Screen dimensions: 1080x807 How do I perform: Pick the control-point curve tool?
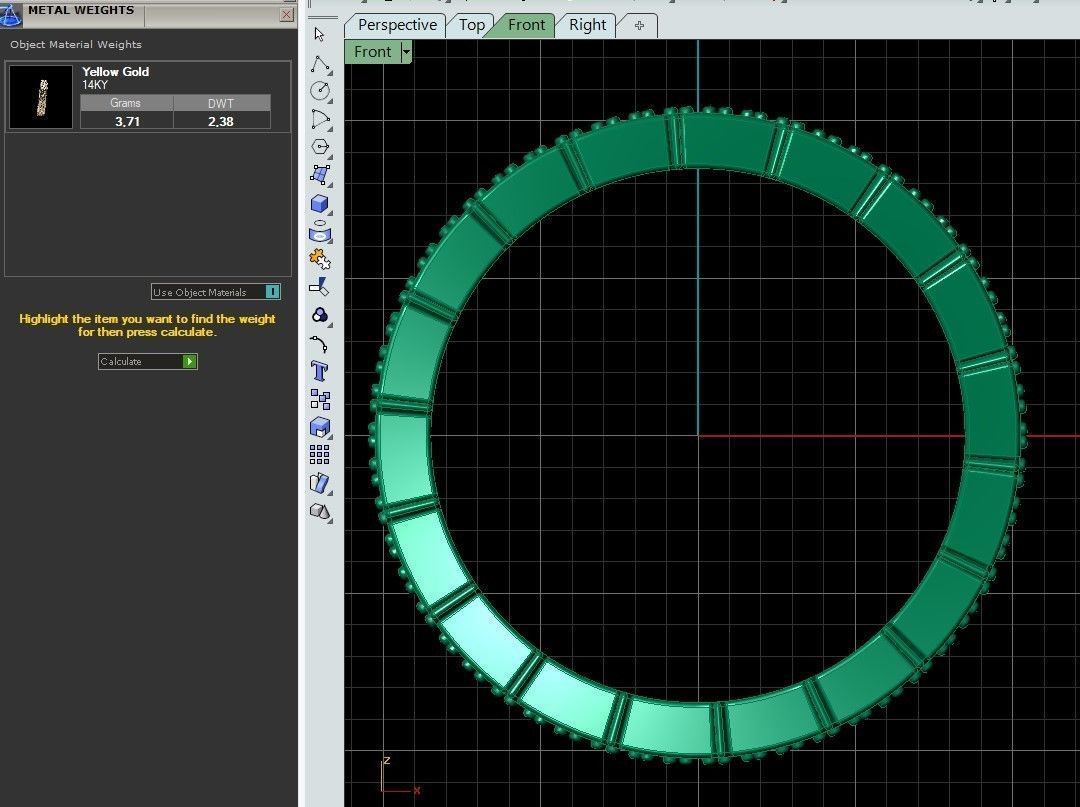tap(320, 119)
